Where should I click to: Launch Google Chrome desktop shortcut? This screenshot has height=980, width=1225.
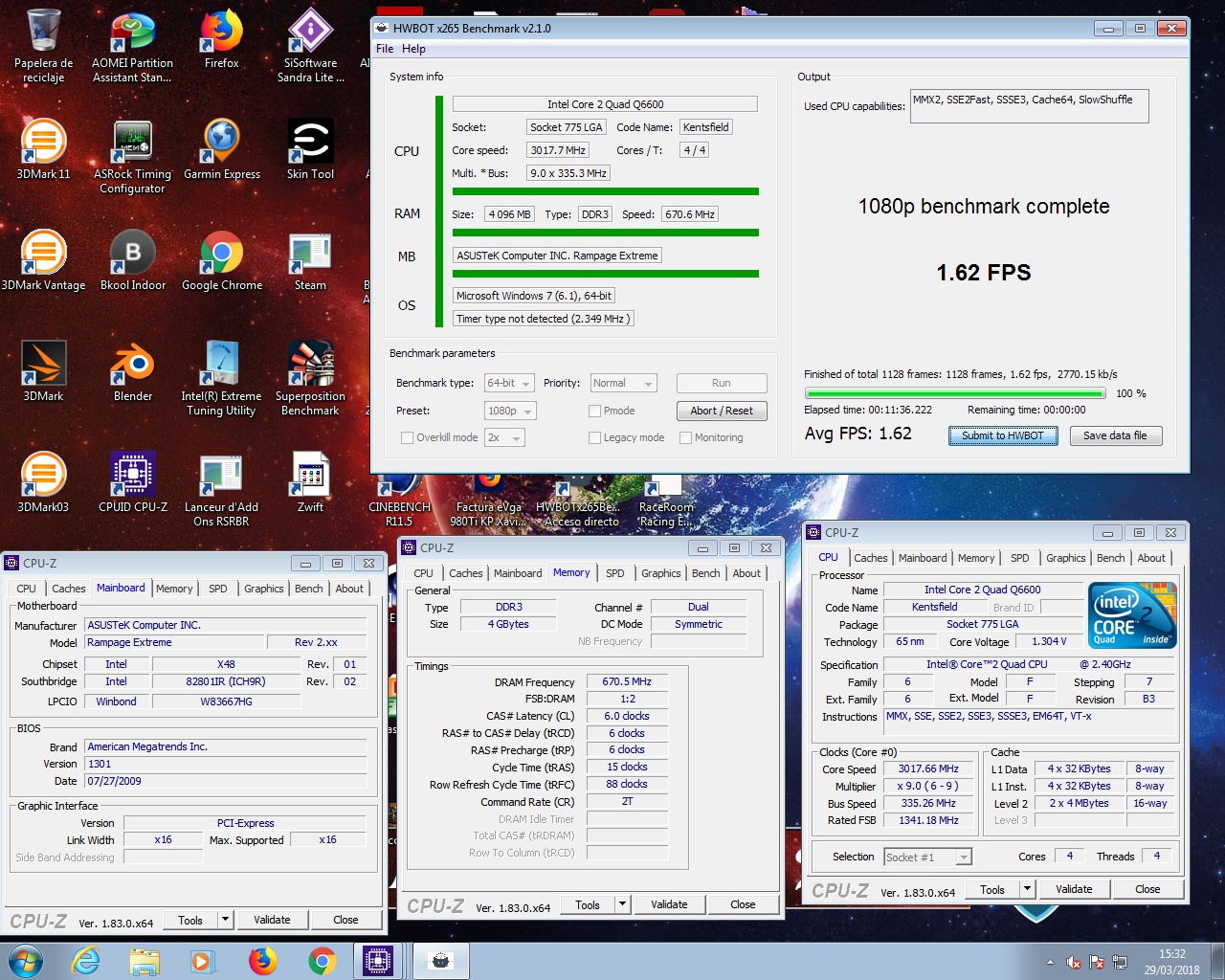point(221,261)
